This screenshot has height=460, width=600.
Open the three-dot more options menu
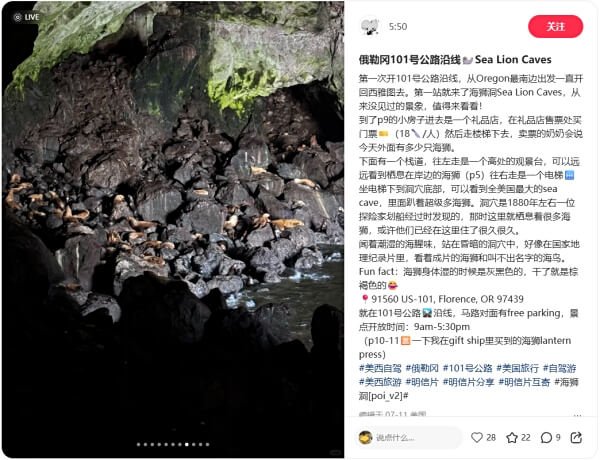(577, 415)
